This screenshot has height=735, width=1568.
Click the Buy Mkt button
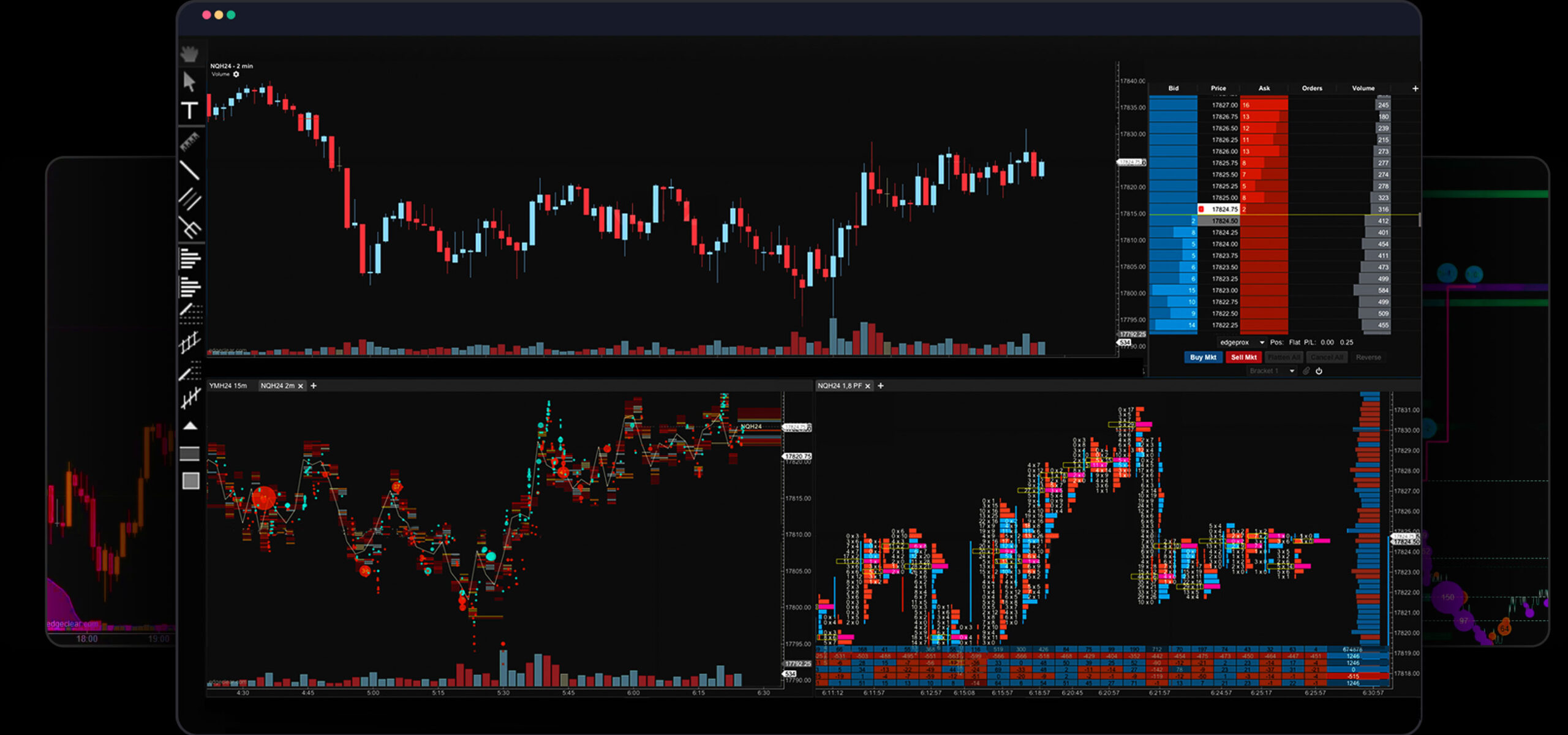click(1203, 358)
